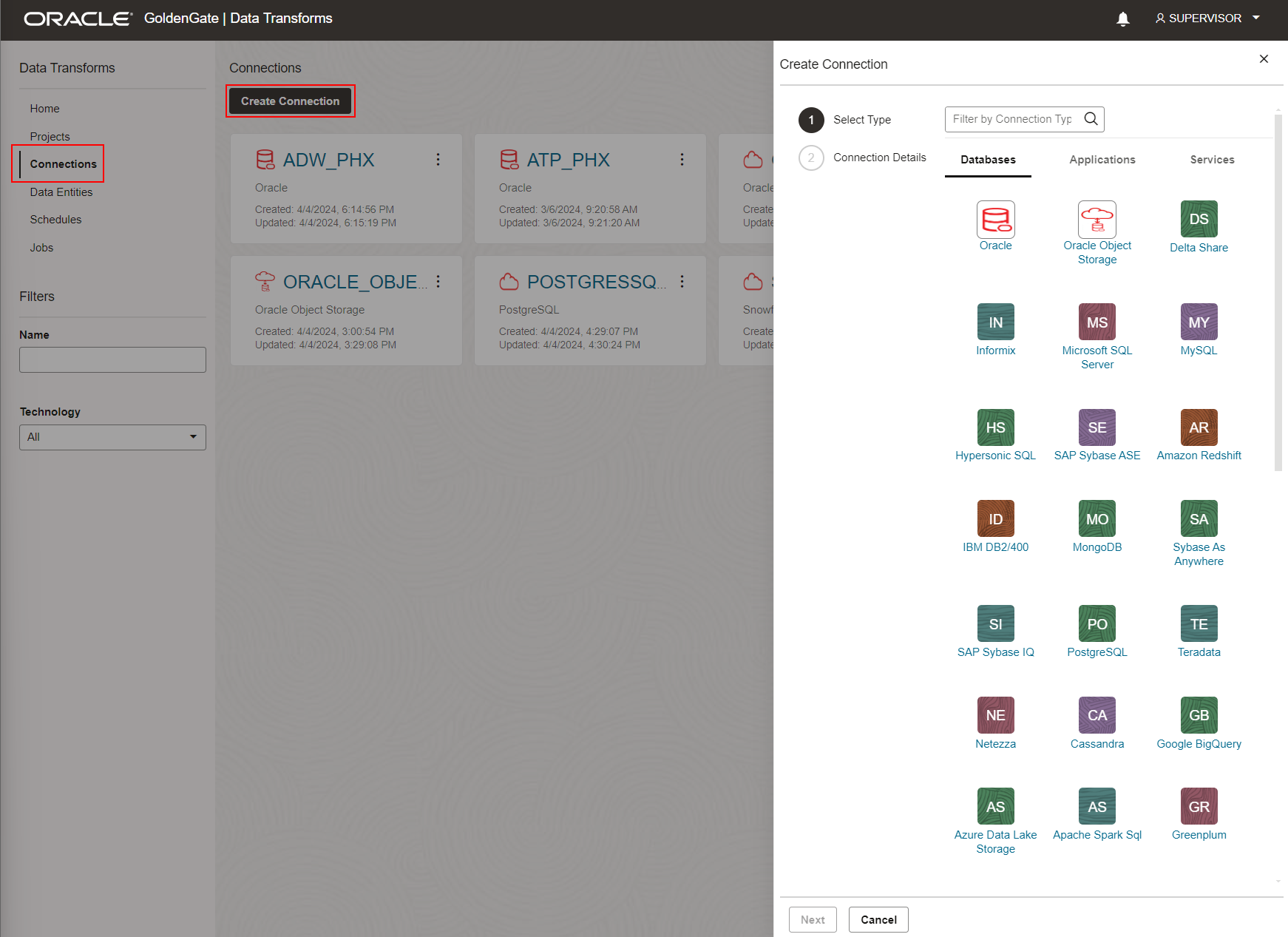1288x937 pixels.
Task: Pick the MySQL database icon
Action: click(x=1198, y=322)
